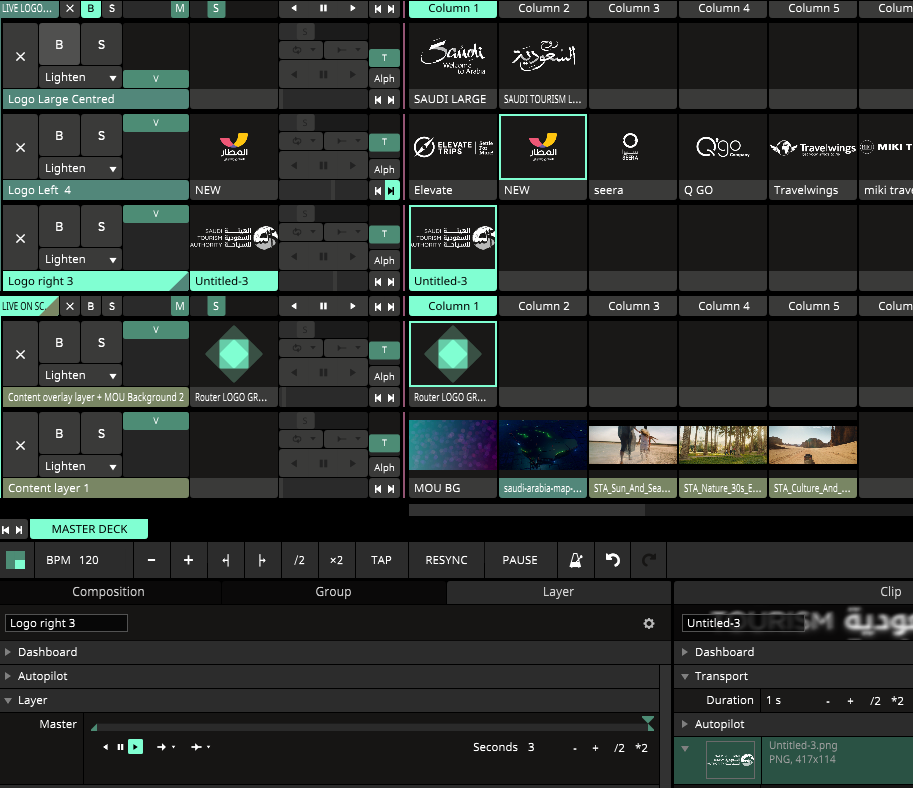Open Lighten blend mode dropdown on Logo Left 4
The image size is (913, 788).
tap(81, 168)
